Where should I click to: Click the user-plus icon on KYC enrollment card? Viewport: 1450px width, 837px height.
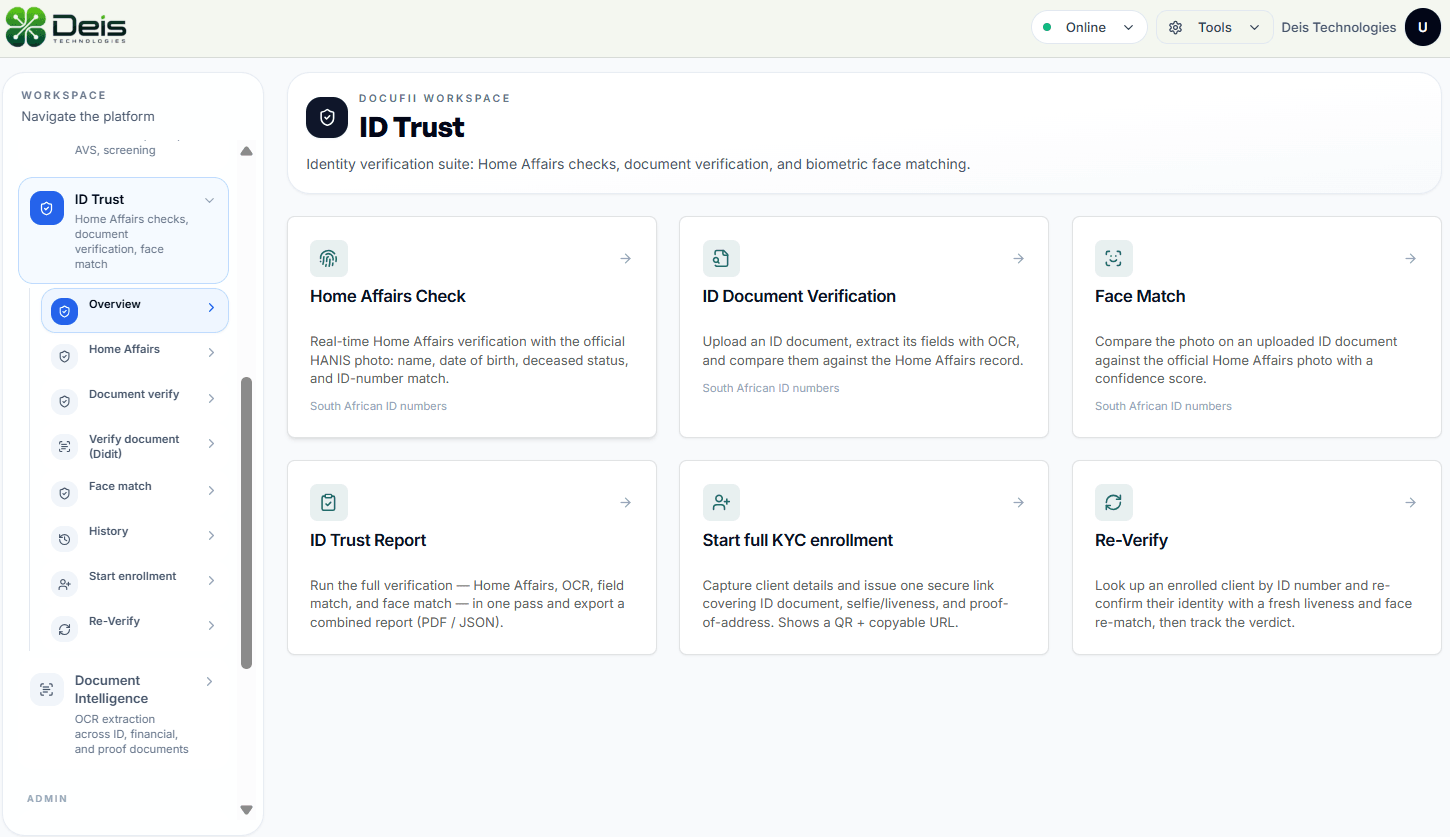(x=721, y=502)
